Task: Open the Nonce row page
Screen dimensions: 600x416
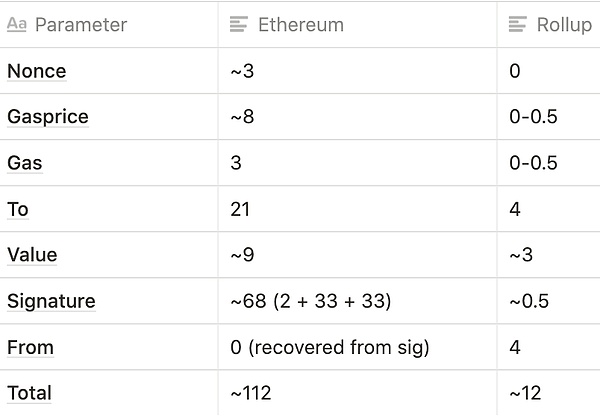Action: tap(36, 71)
